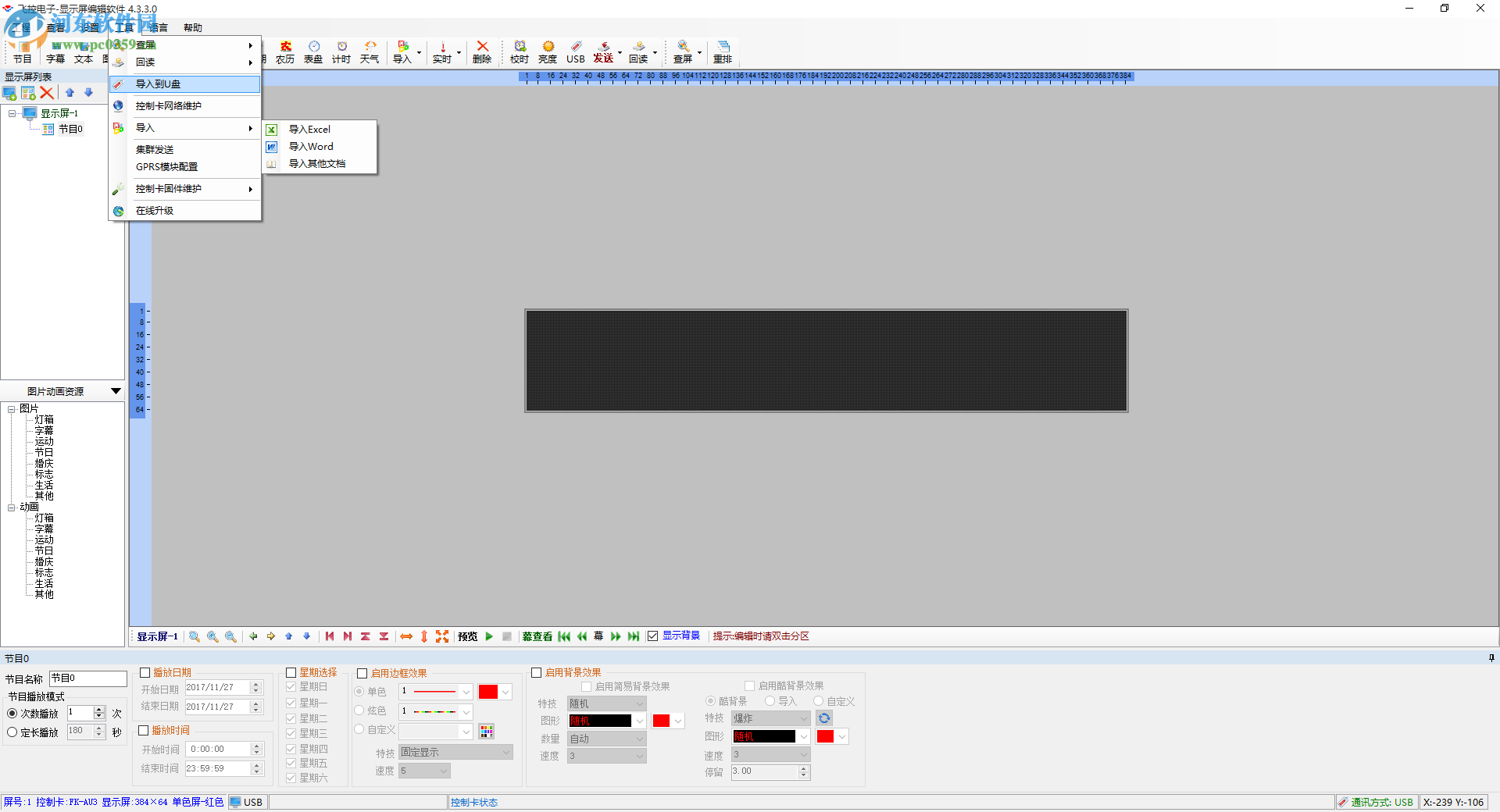This screenshot has width=1500, height=812.
Task: Collapse the 图片 resource tree node
Action: (12, 408)
